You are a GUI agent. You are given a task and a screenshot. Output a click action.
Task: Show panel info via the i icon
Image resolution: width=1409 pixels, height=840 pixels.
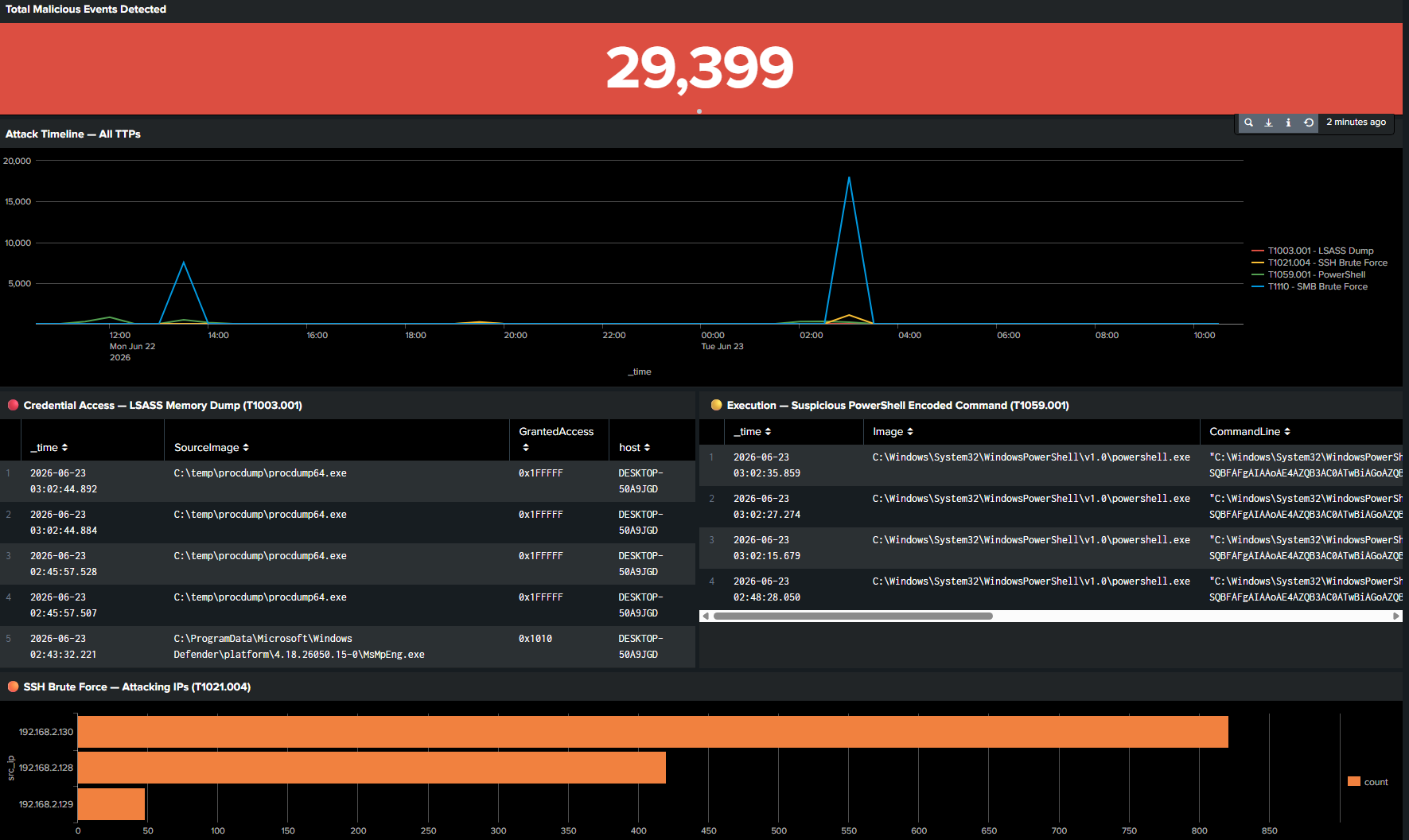pyautogui.click(x=1288, y=122)
